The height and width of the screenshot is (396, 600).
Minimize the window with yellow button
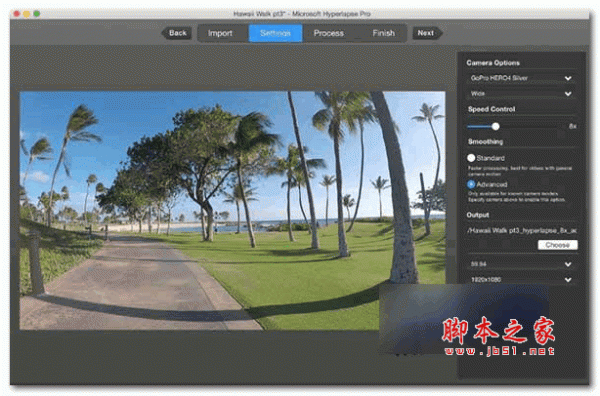pyautogui.click(x=27, y=14)
